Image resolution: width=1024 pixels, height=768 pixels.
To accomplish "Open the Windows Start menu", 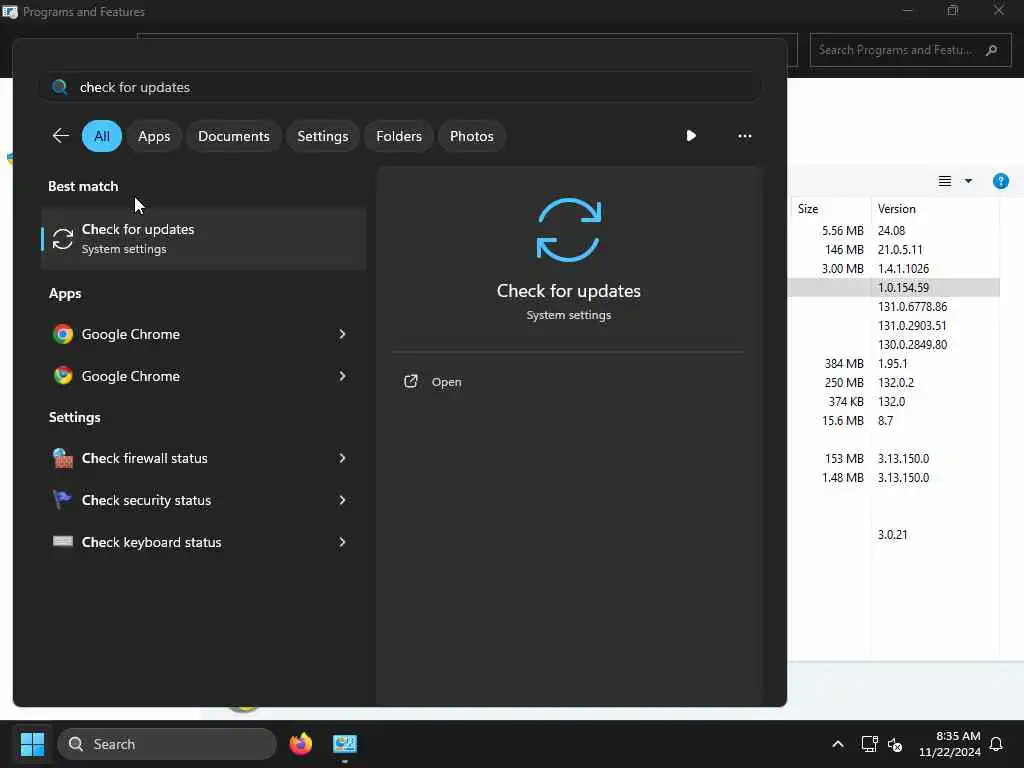I will (x=32, y=744).
